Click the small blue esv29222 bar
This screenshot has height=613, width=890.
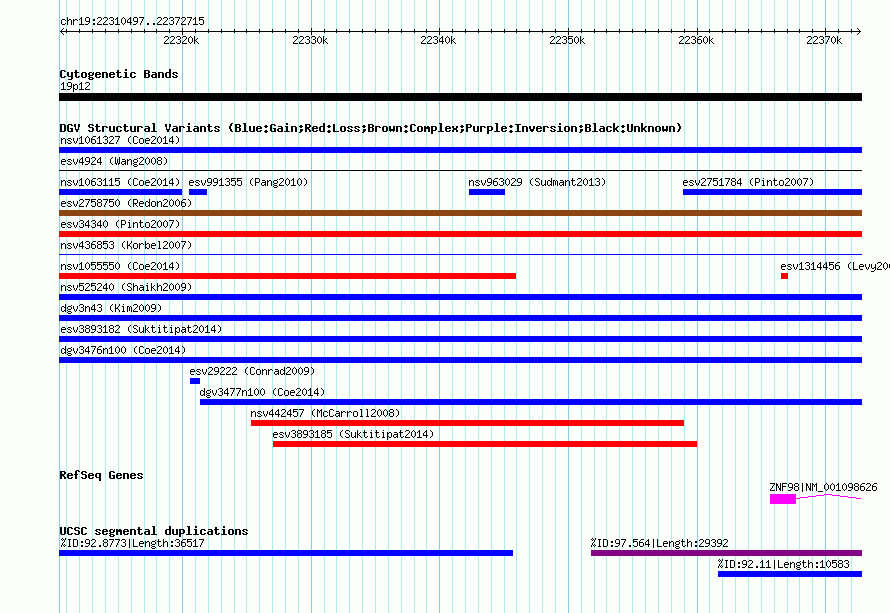[x=195, y=381]
